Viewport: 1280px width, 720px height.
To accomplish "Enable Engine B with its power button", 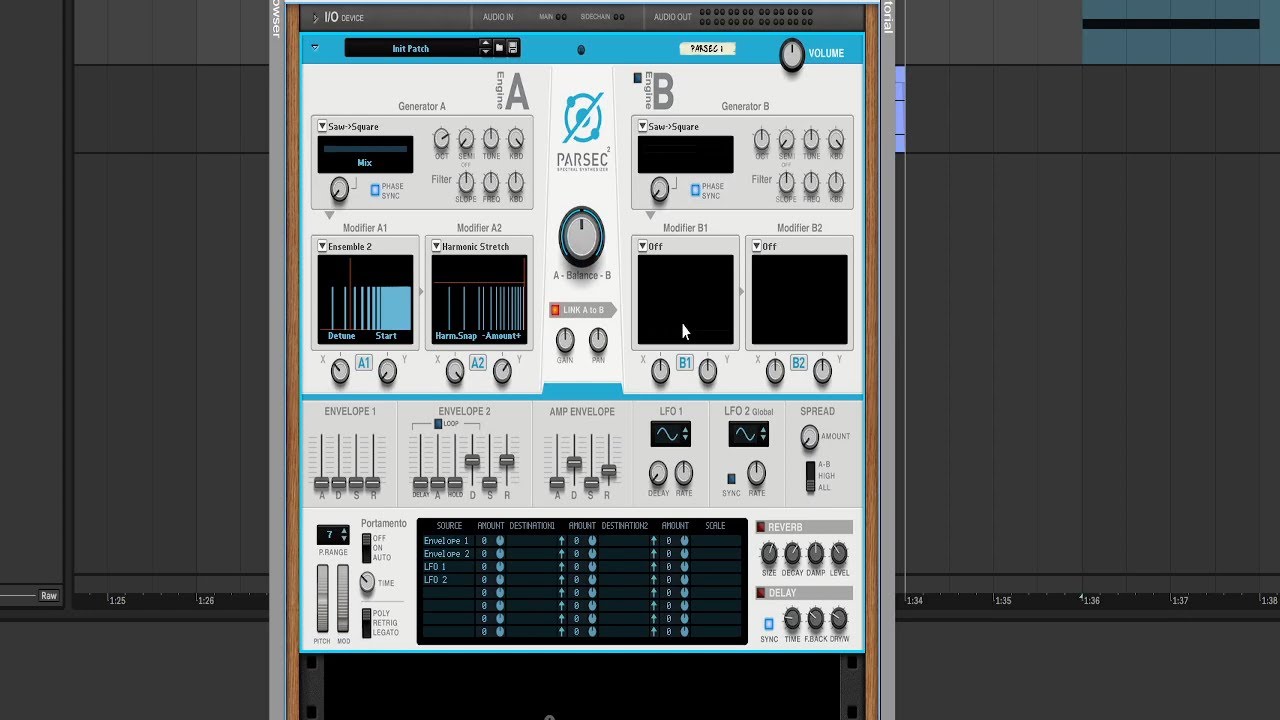I will pyautogui.click(x=638, y=78).
